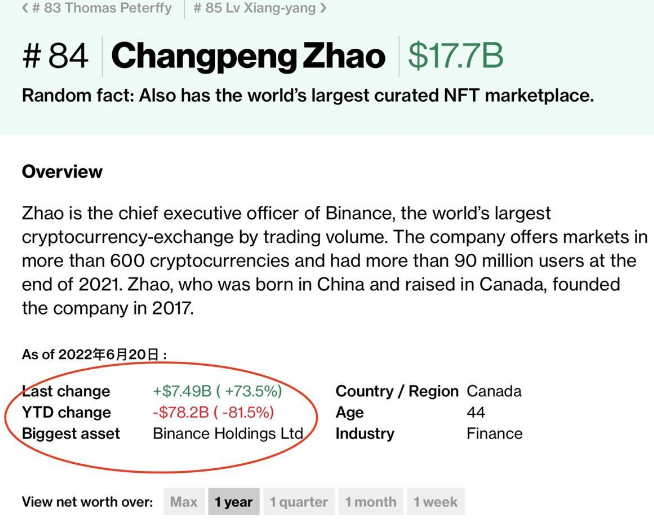654x529 pixels.
Task: Click the As of 2022 date label
Action: click(x=95, y=355)
